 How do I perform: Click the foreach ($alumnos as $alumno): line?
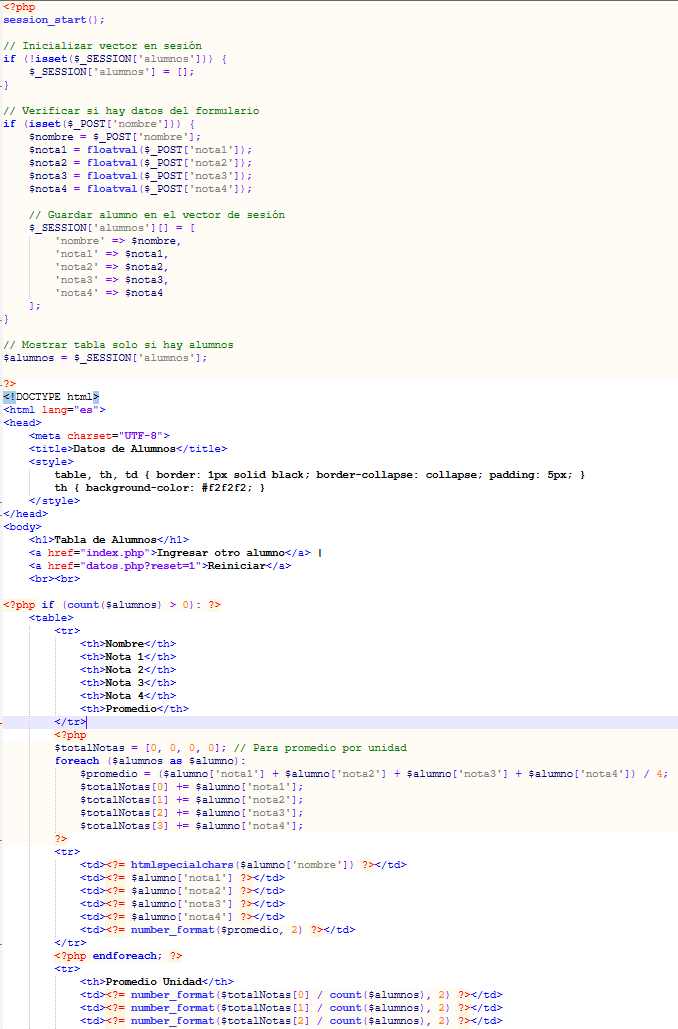pyautogui.click(x=150, y=761)
